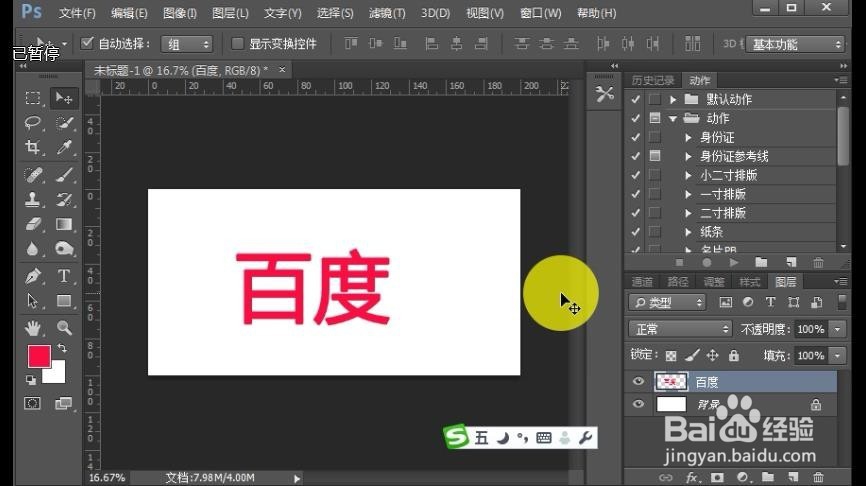Hide the 背景 layer
The height and width of the screenshot is (486, 866).
click(x=638, y=404)
